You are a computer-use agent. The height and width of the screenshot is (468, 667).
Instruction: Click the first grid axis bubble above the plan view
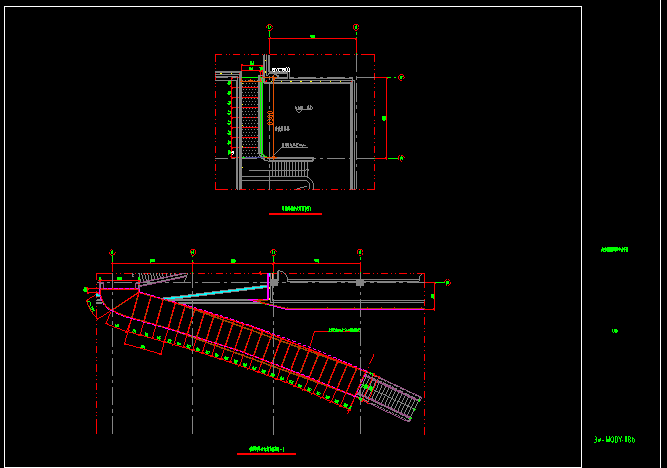269,27
